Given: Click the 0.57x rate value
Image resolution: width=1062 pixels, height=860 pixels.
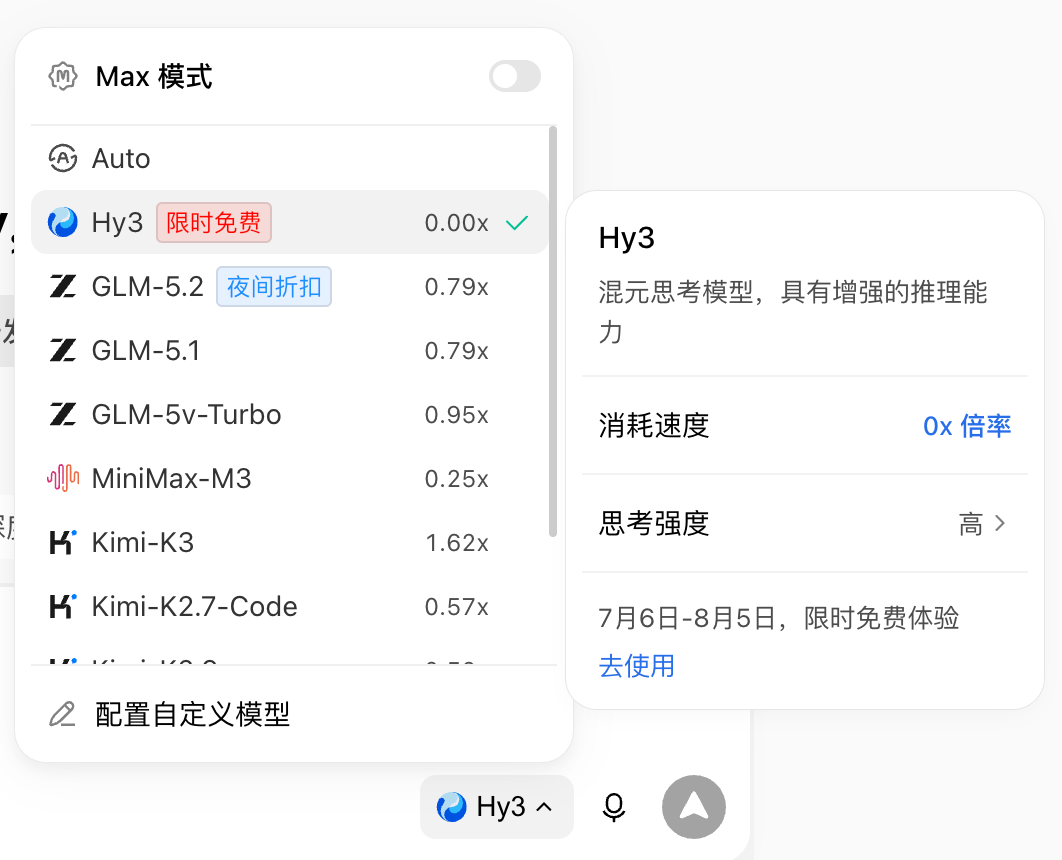Looking at the screenshot, I should (x=456, y=607).
